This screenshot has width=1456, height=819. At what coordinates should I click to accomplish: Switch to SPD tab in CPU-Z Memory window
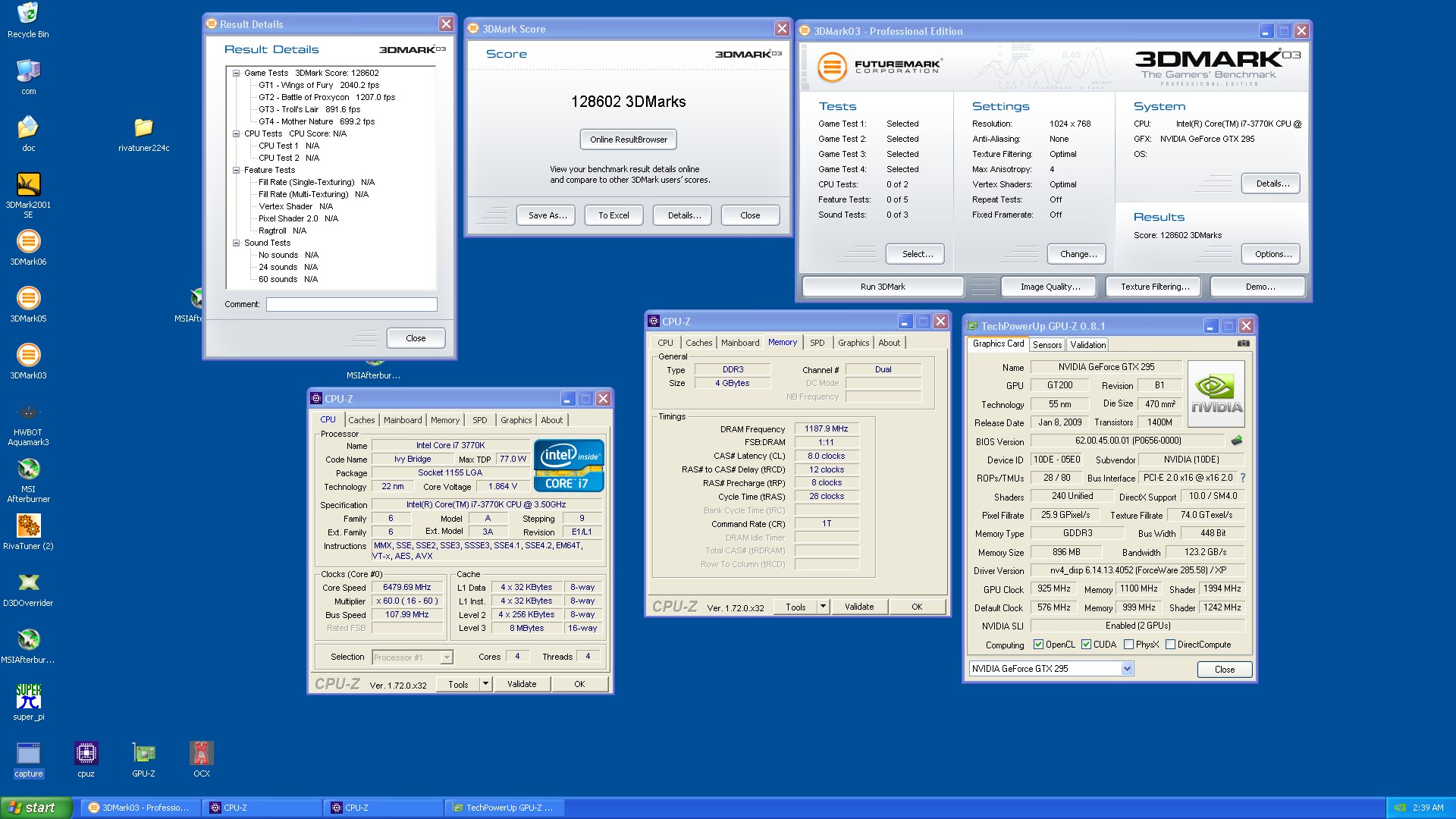coord(817,343)
